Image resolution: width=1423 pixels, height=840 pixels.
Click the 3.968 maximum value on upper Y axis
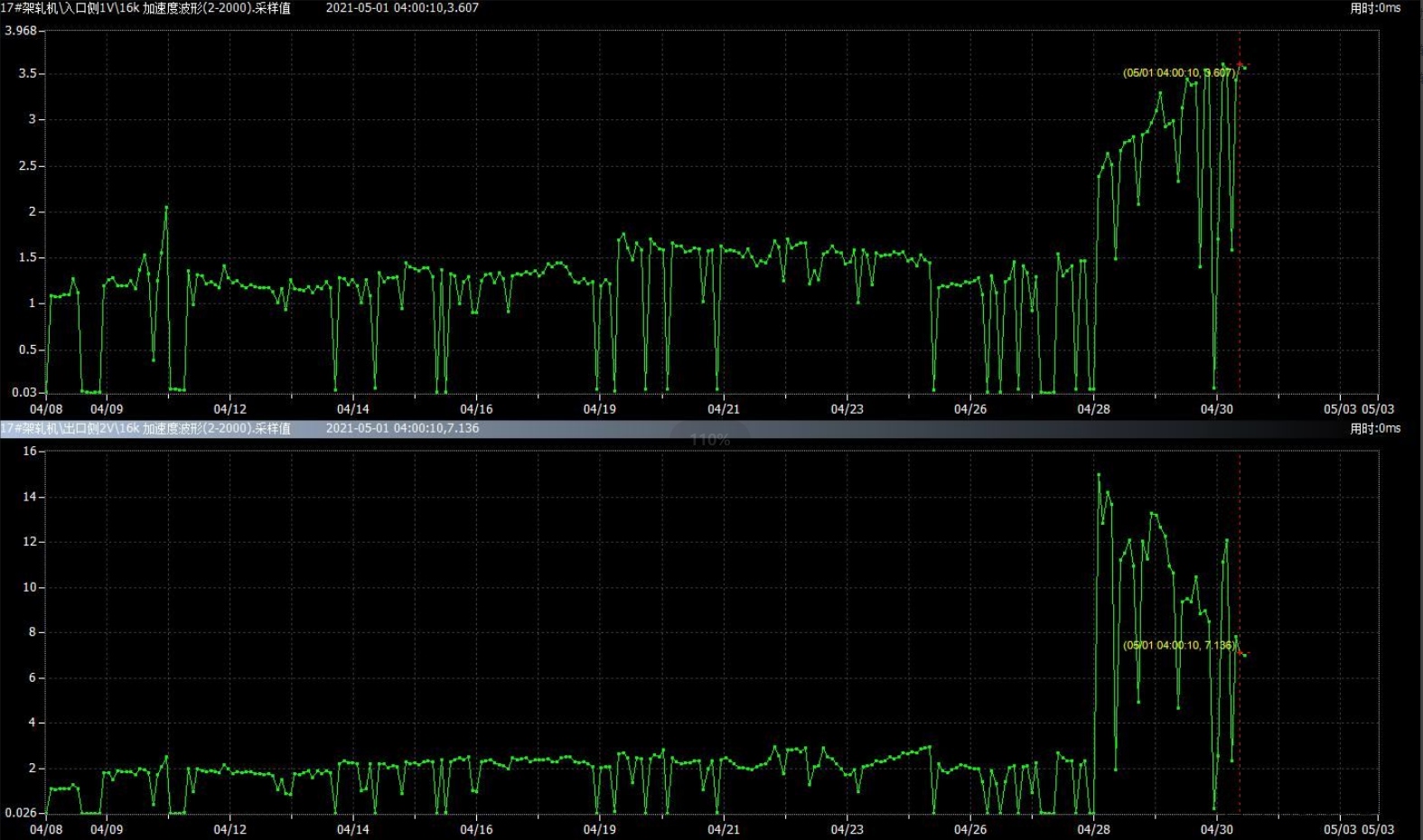(x=21, y=31)
